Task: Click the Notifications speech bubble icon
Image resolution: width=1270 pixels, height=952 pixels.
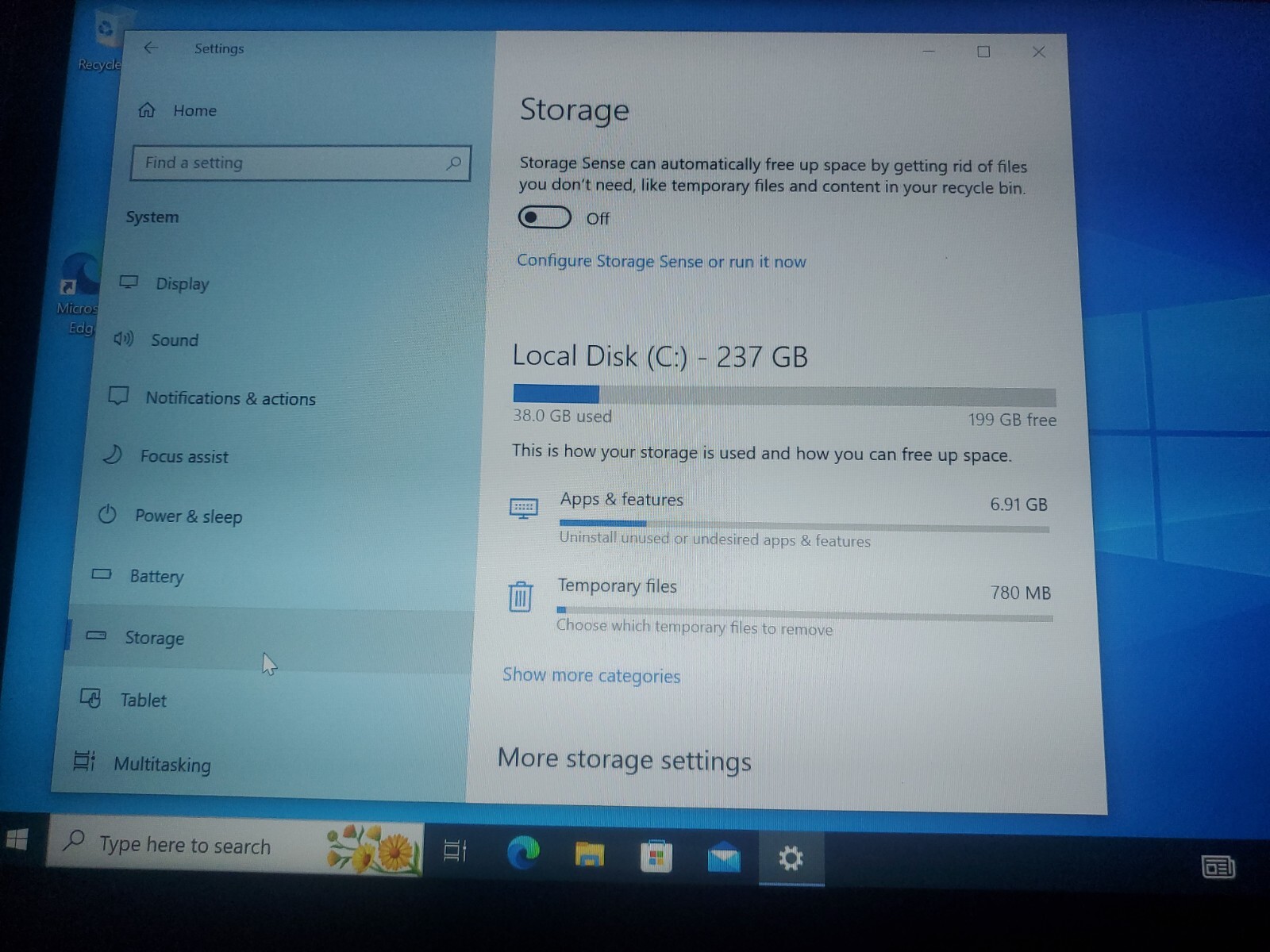Action: 118,395
